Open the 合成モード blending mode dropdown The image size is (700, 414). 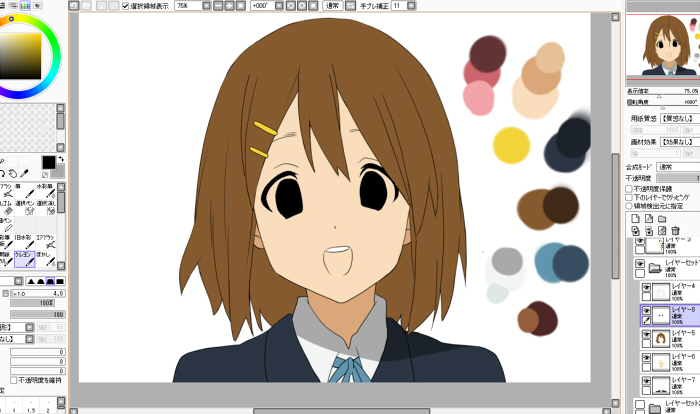[678, 167]
